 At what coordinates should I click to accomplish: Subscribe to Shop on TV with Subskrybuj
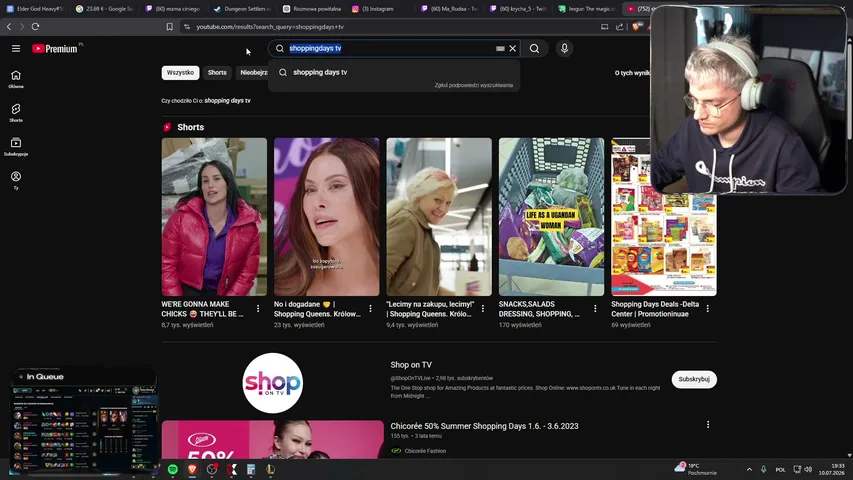[x=694, y=379]
